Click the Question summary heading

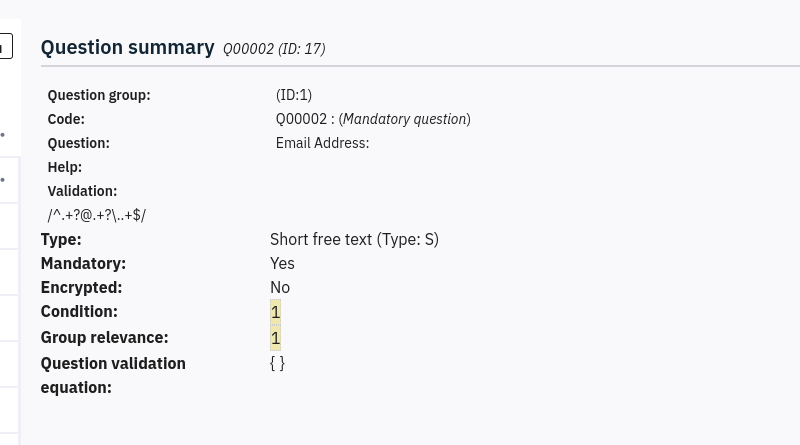(127, 47)
